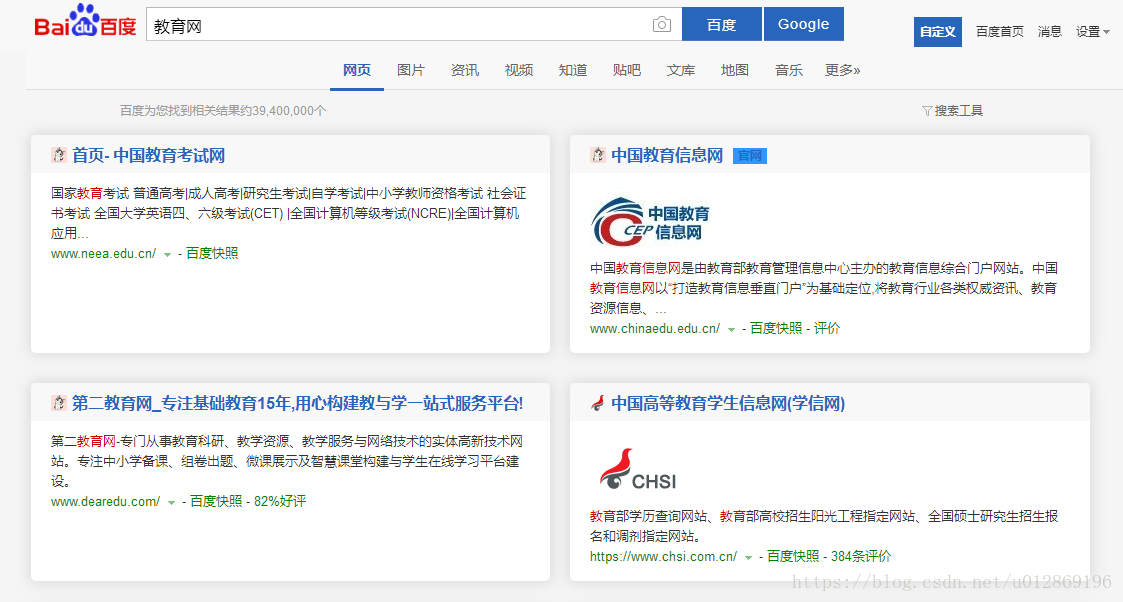
Task: Switch to the 视频 tab
Action: (x=519, y=70)
